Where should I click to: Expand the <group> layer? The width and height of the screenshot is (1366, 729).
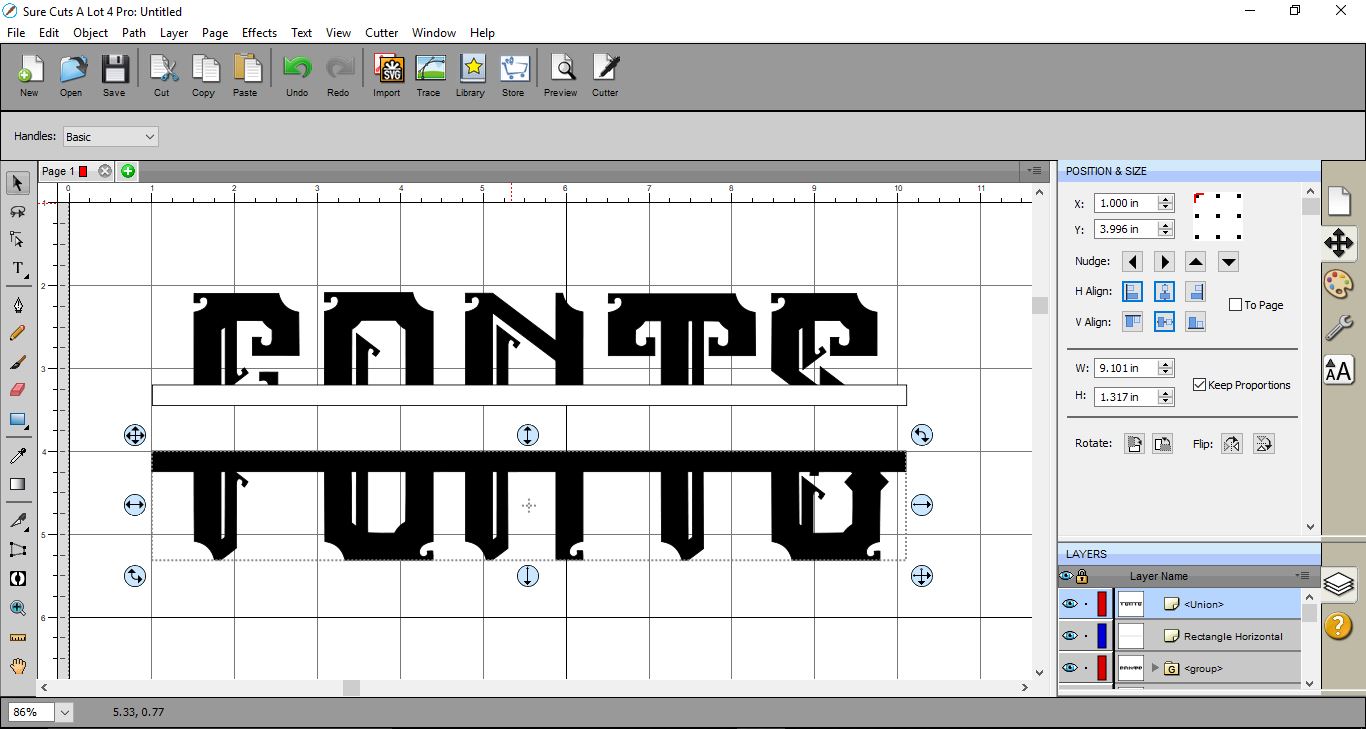[x=1156, y=668]
